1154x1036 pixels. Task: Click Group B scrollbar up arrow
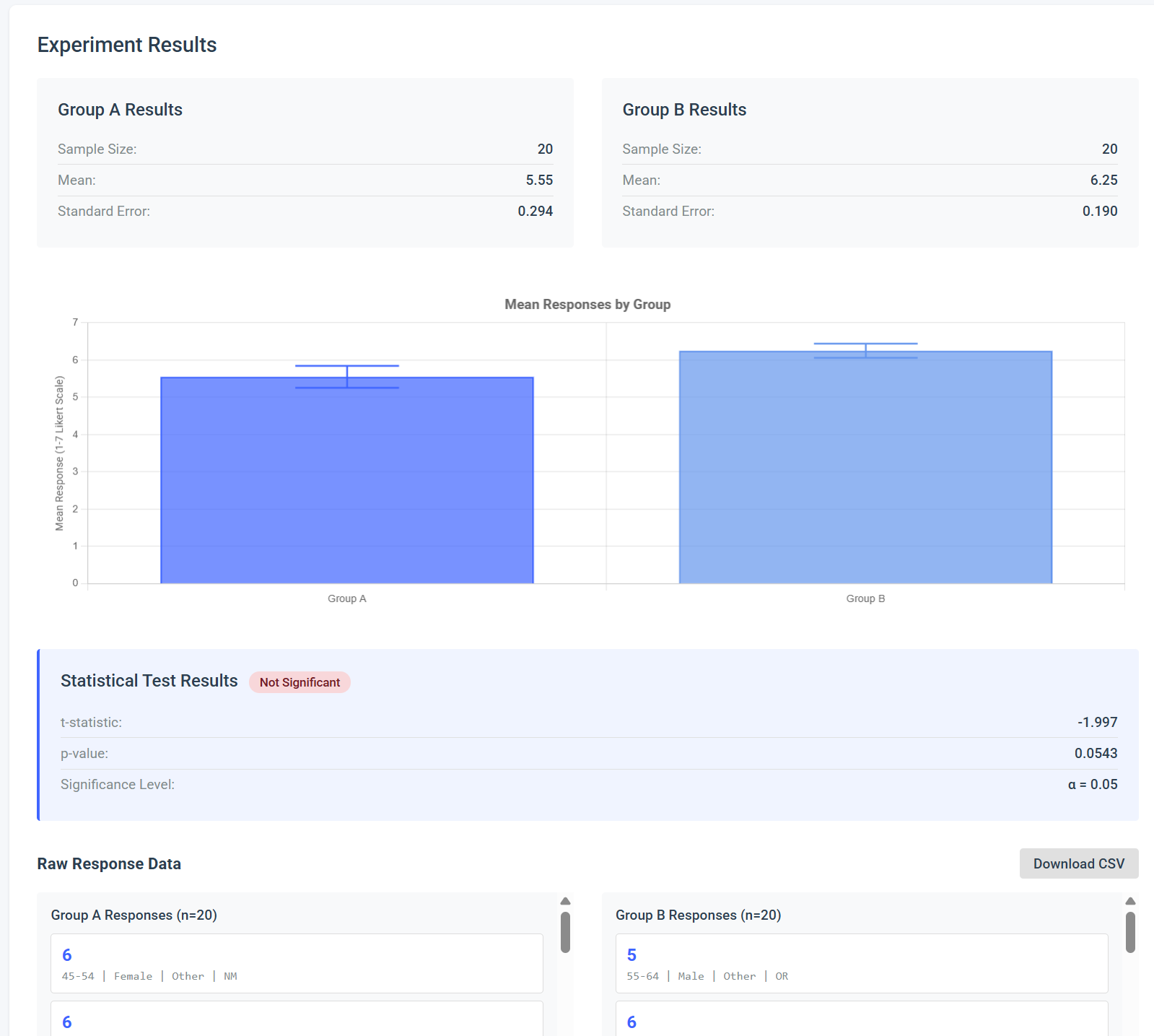(x=1130, y=901)
